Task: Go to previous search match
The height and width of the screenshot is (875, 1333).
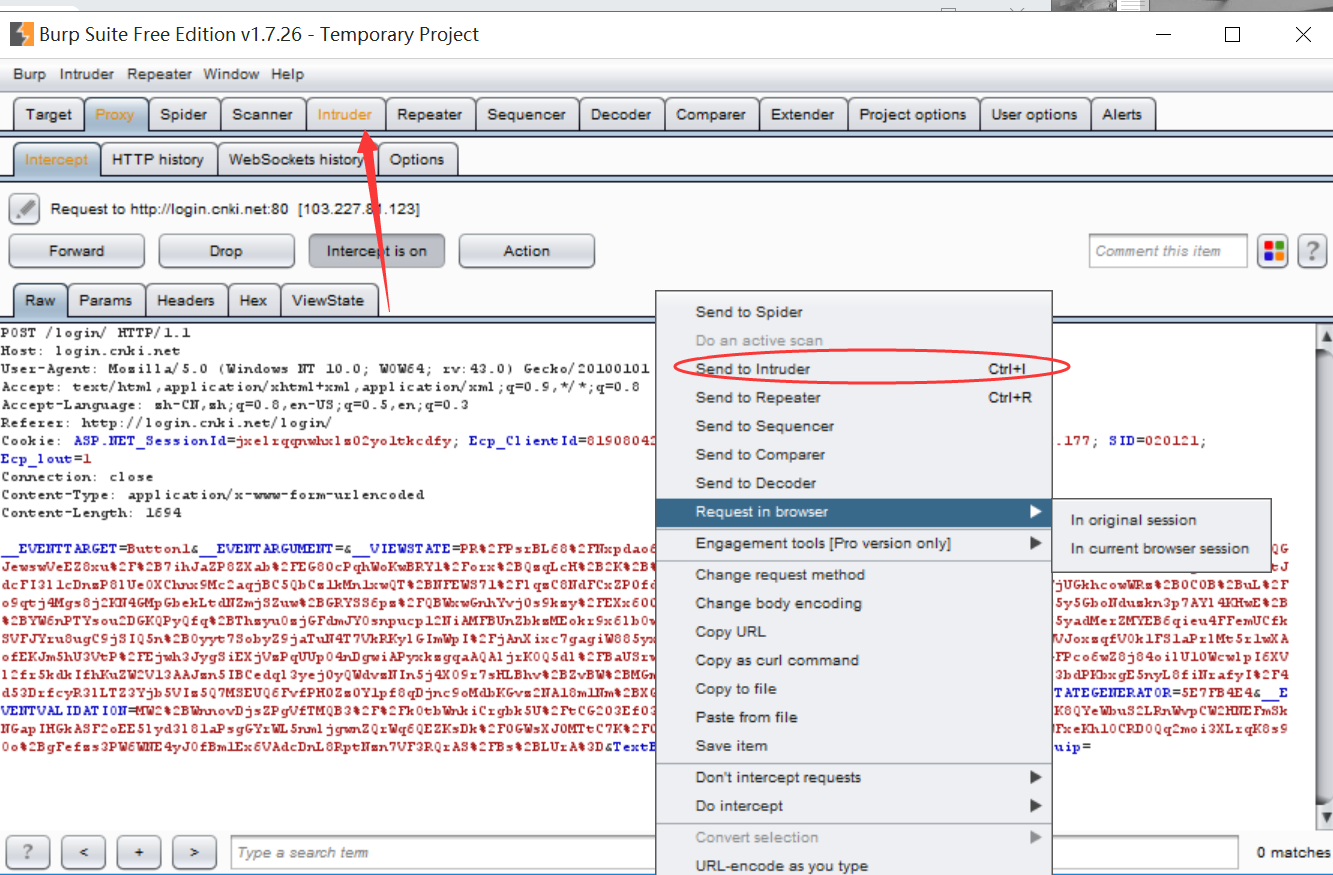Action: (83, 852)
